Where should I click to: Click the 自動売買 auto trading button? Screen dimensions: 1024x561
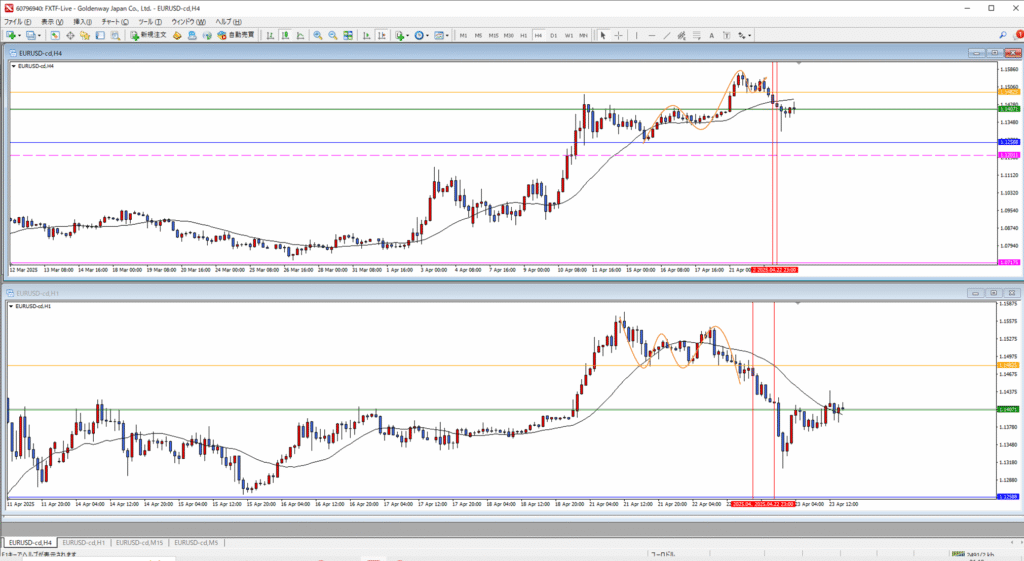point(236,35)
